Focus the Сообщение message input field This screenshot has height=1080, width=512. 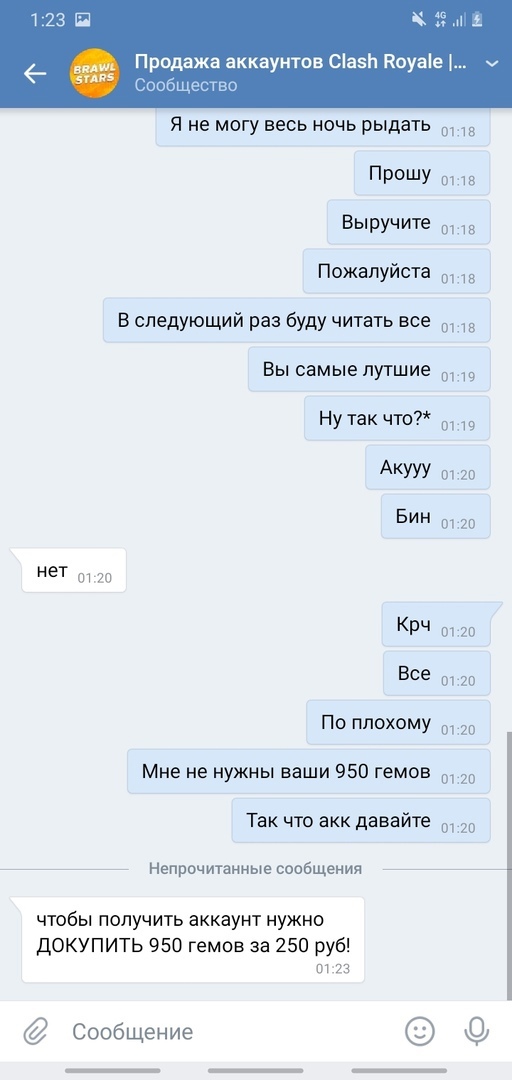227,1031
